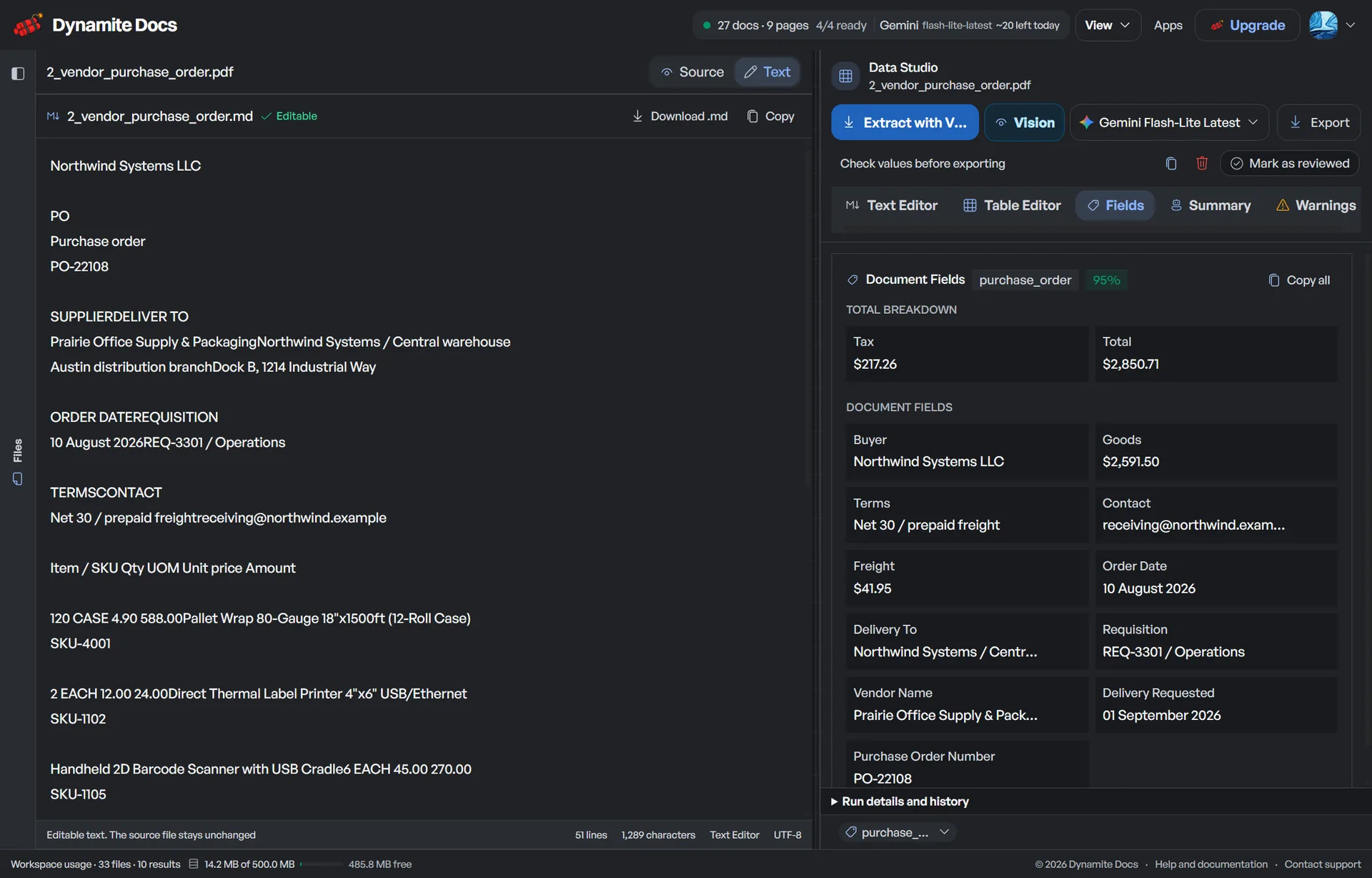1372x878 pixels.
Task: Click the tag icon beside Document Fields
Action: (x=852, y=280)
